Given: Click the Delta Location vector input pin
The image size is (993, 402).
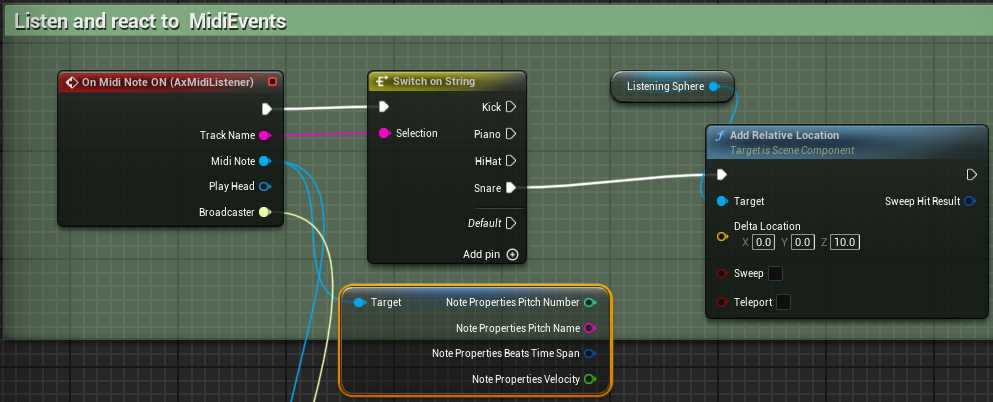Looking at the screenshot, I should 721,236.
